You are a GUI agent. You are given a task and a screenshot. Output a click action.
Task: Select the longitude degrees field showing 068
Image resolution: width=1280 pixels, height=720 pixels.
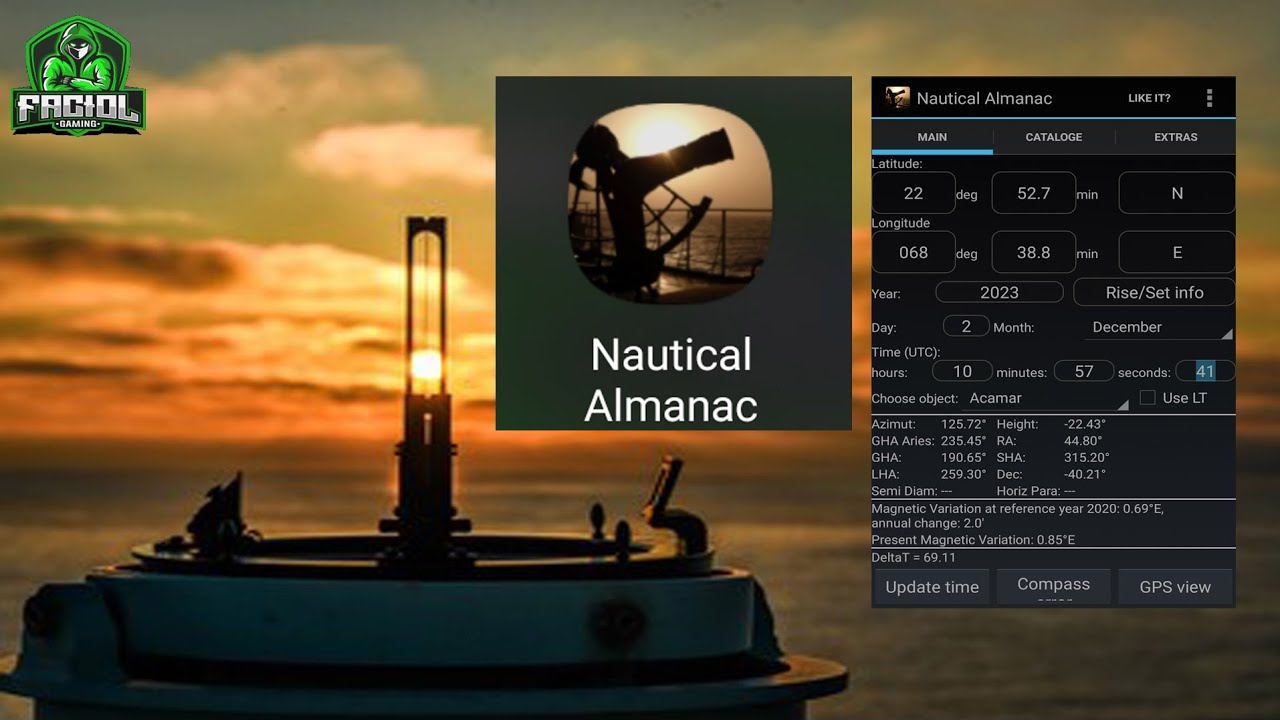point(913,252)
